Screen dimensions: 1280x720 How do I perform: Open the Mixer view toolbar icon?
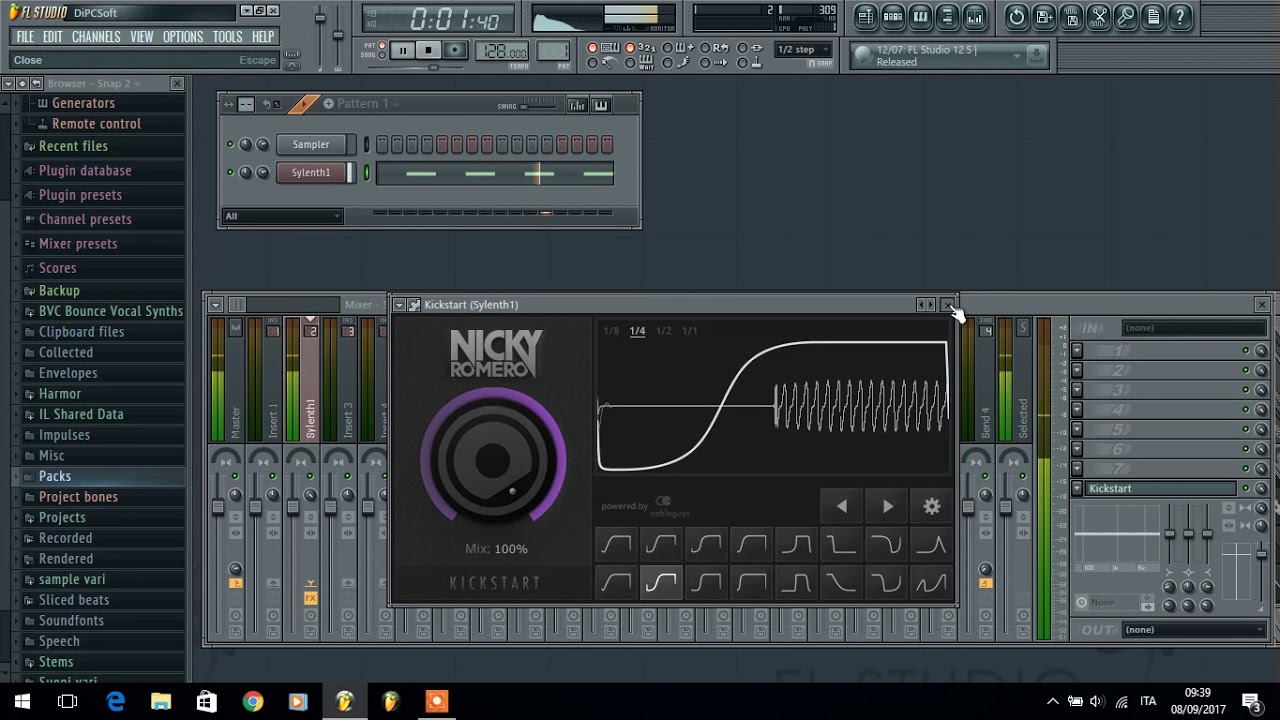974,16
